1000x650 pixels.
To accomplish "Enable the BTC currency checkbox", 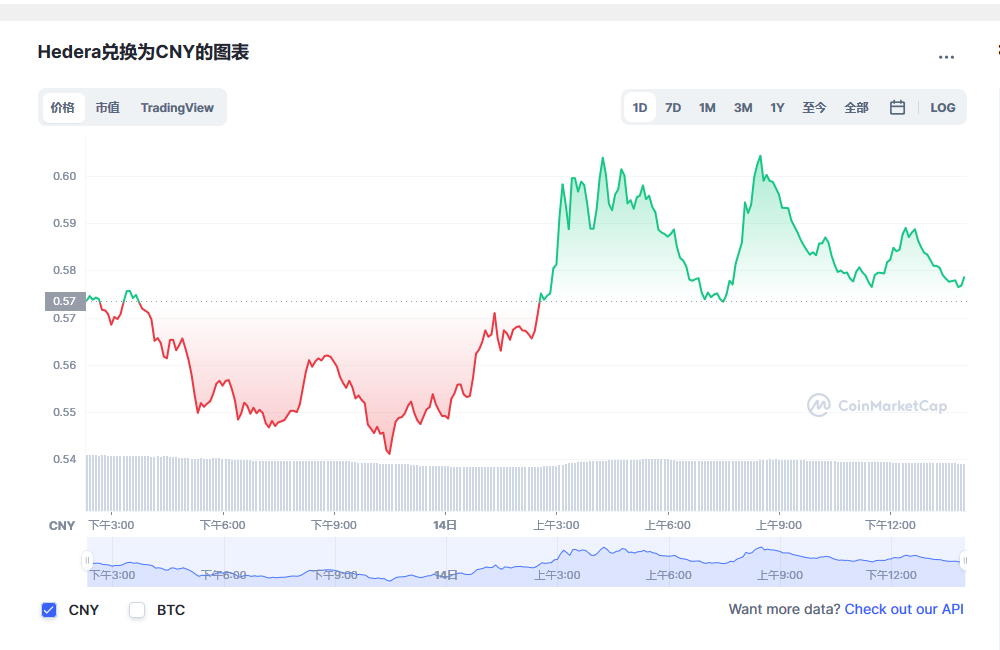I will point(137,610).
